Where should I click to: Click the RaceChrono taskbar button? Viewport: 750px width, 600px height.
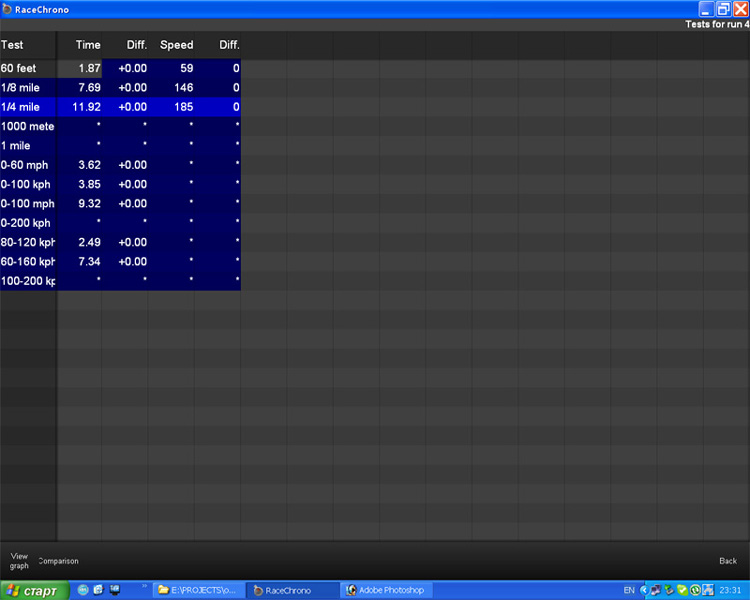(x=291, y=590)
